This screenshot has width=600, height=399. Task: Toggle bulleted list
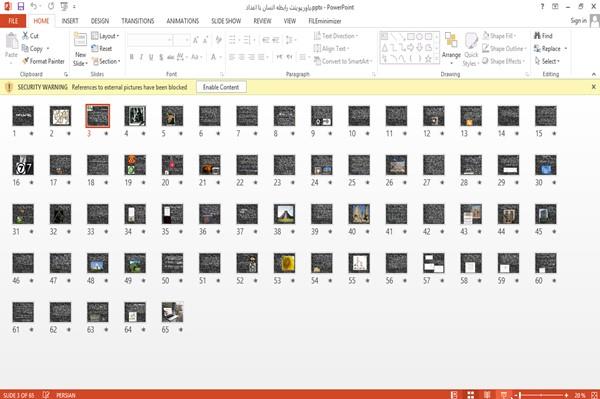click(232, 40)
